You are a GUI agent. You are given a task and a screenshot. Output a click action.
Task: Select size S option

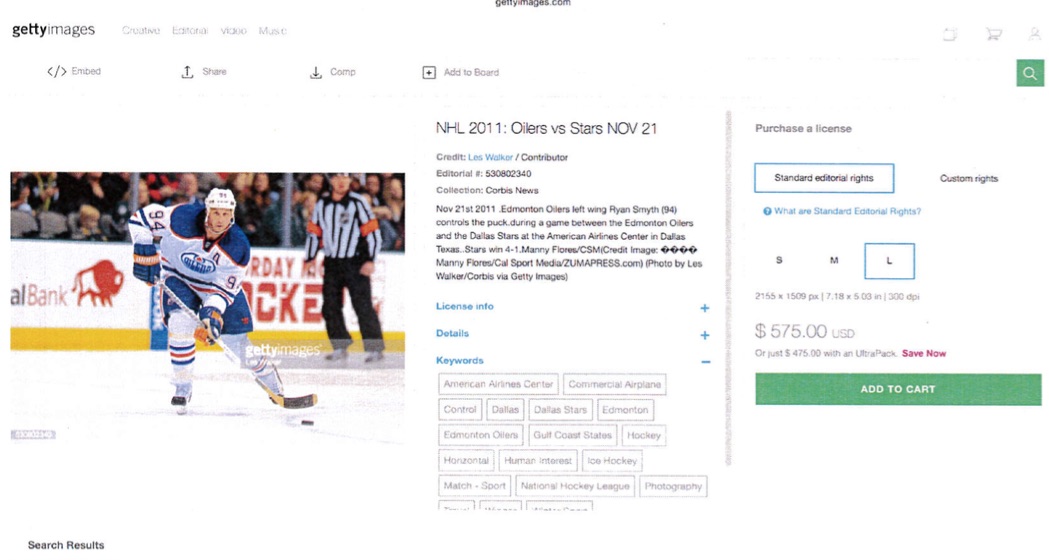[779, 260]
